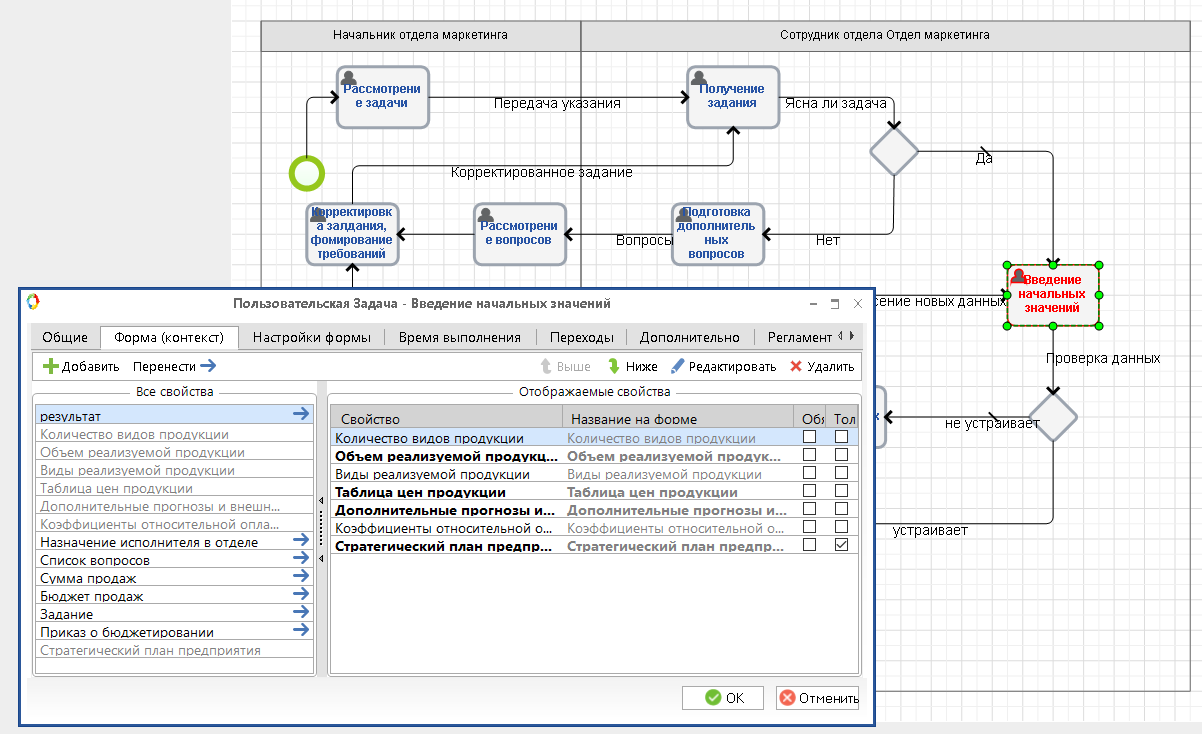Select the Рассмотрение вопросов task node
The width and height of the screenshot is (1202, 734).
pyautogui.click(x=519, y=234)
